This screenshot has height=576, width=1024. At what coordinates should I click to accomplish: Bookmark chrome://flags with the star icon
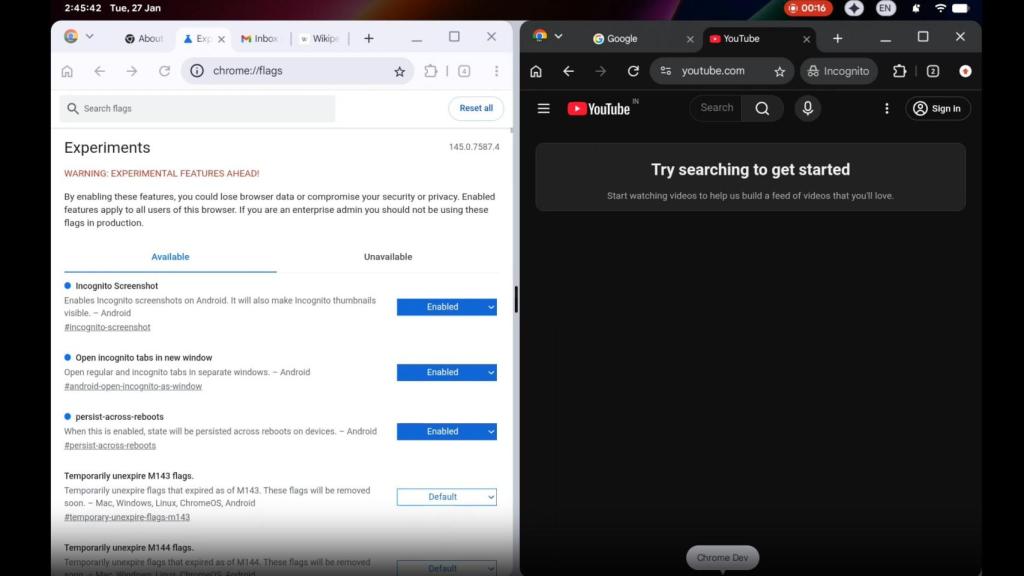399,72
